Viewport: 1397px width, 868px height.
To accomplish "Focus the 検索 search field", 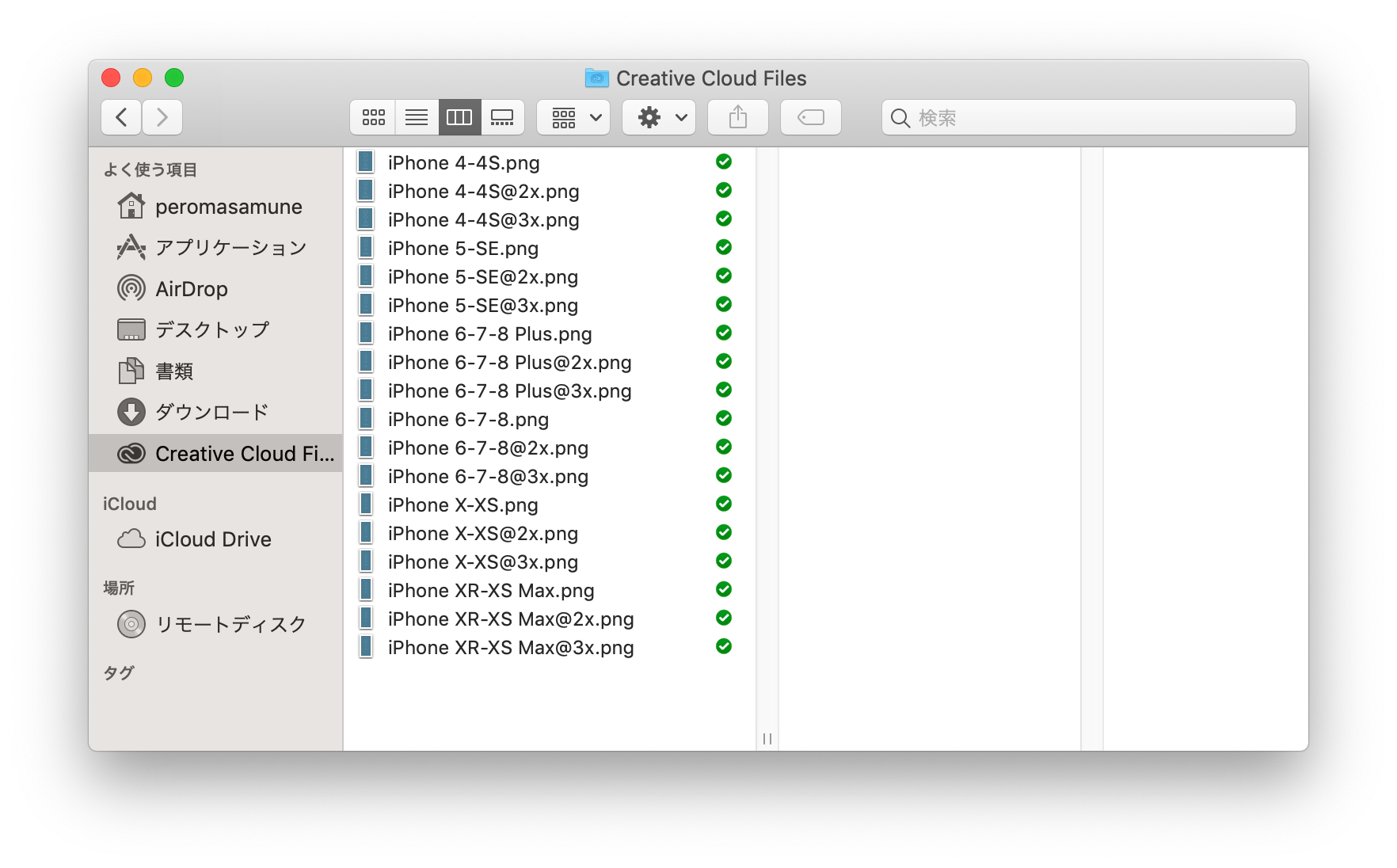I will coord(1089,117).
